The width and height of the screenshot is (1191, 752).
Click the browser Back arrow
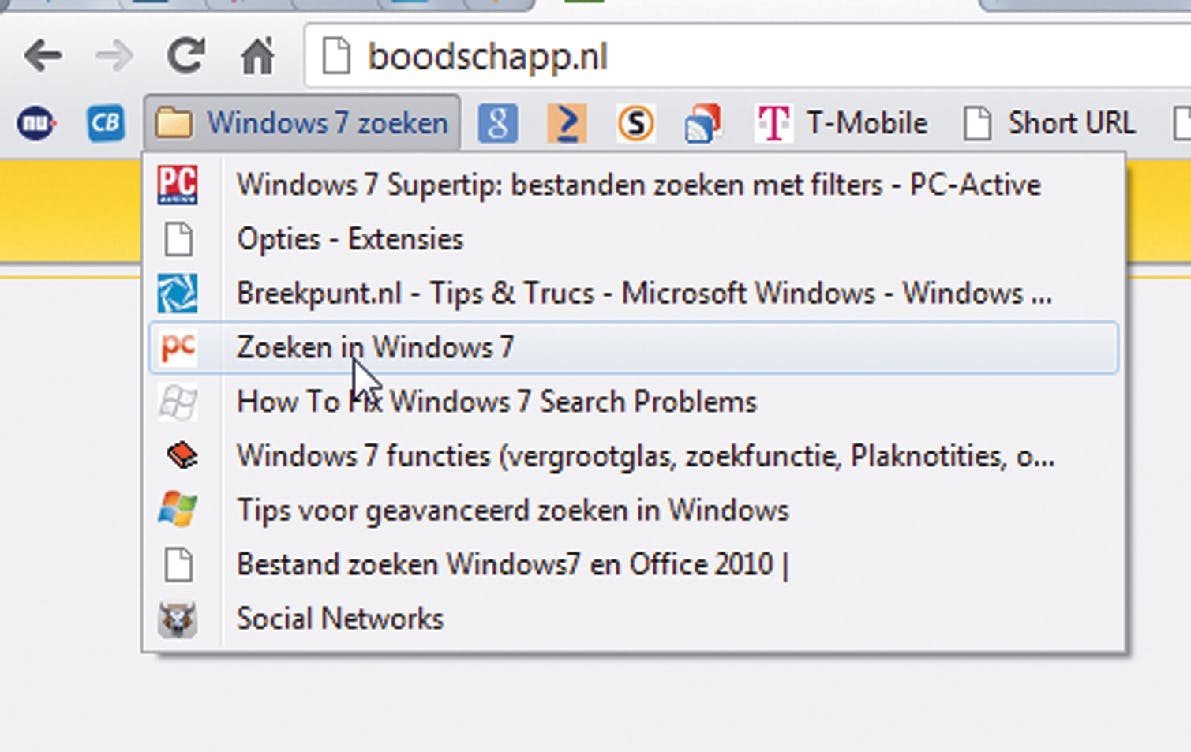(x=43, y=56)
